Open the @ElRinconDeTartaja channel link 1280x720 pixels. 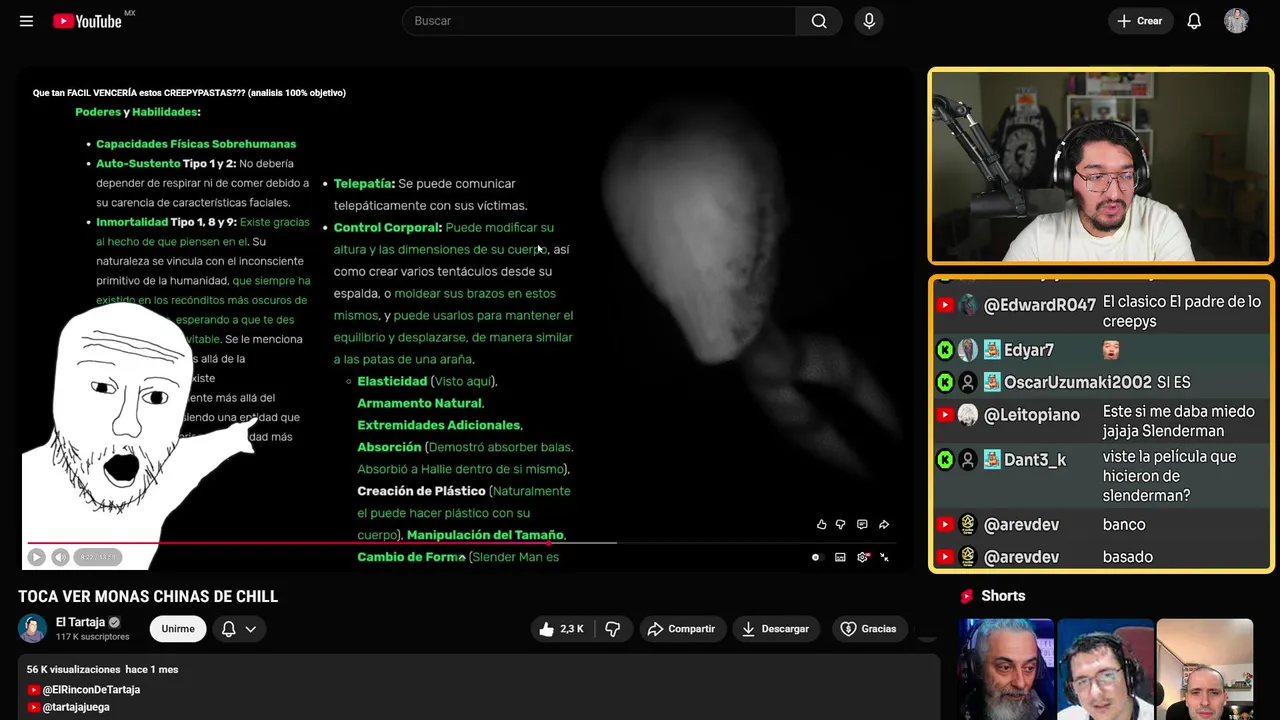pos(91,690)
